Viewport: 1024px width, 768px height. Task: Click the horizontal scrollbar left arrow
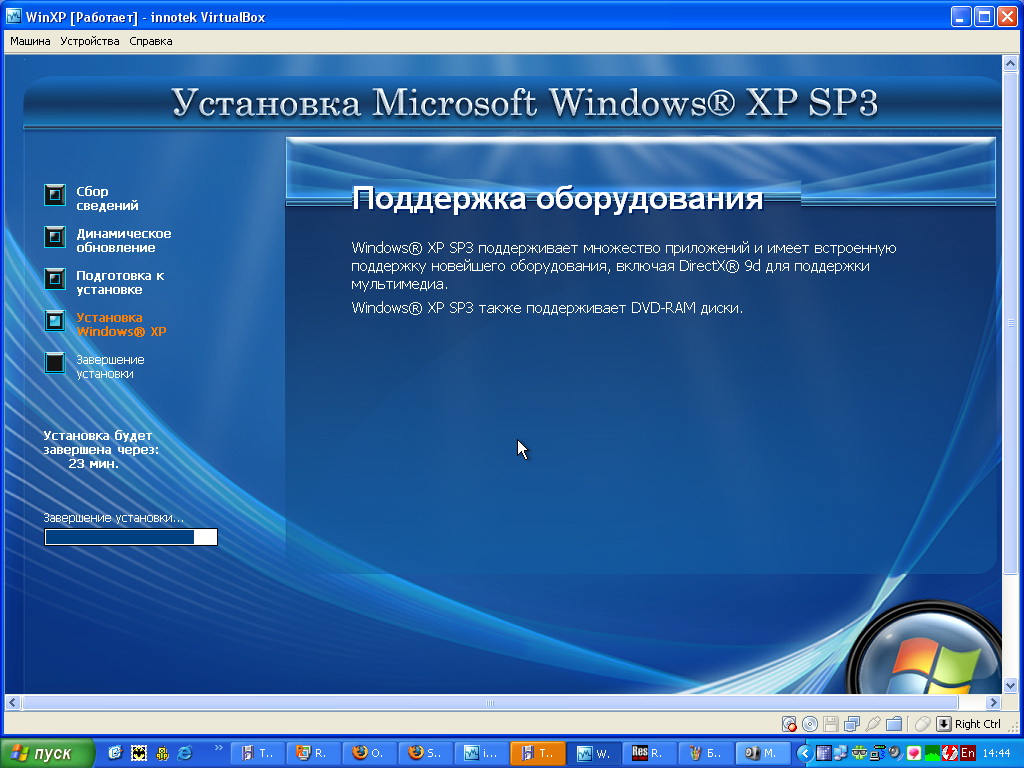point(12,703)
